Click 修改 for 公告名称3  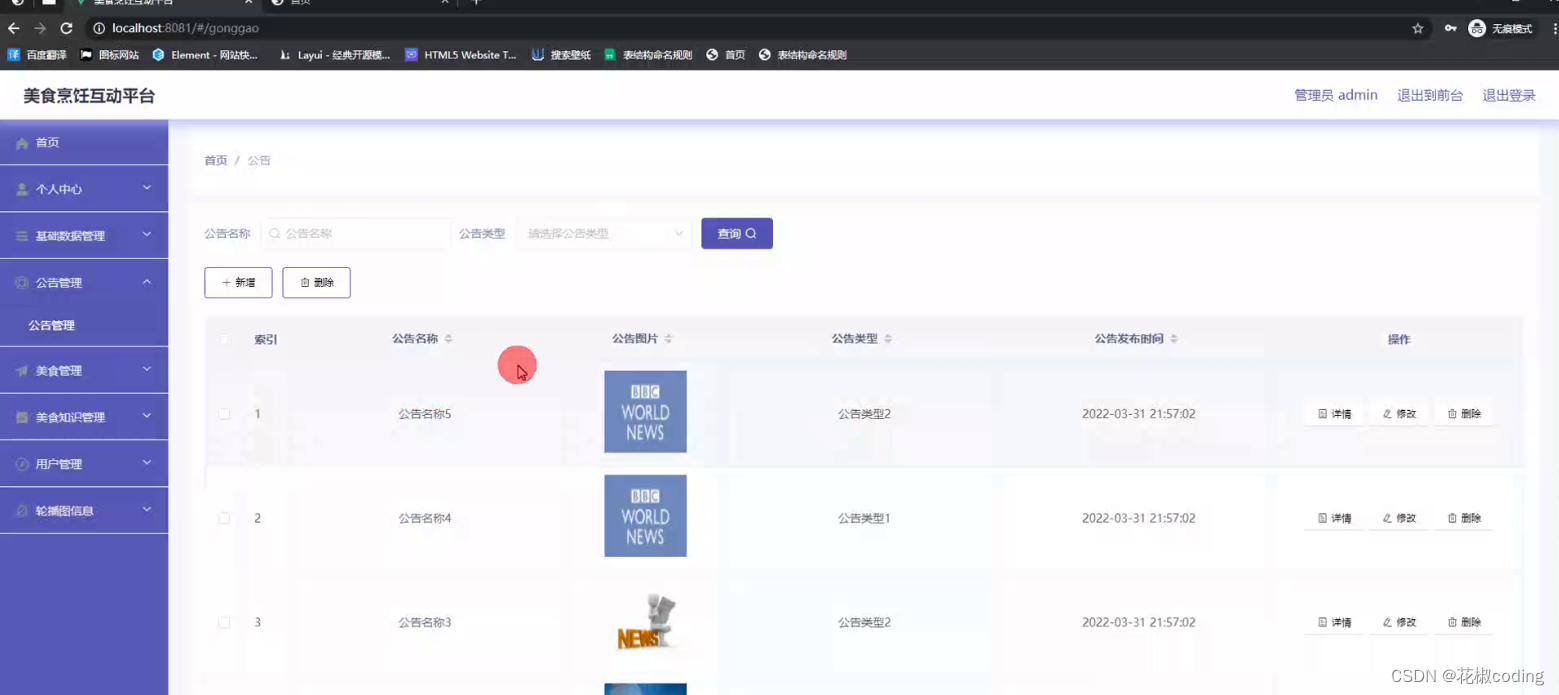1399,622
